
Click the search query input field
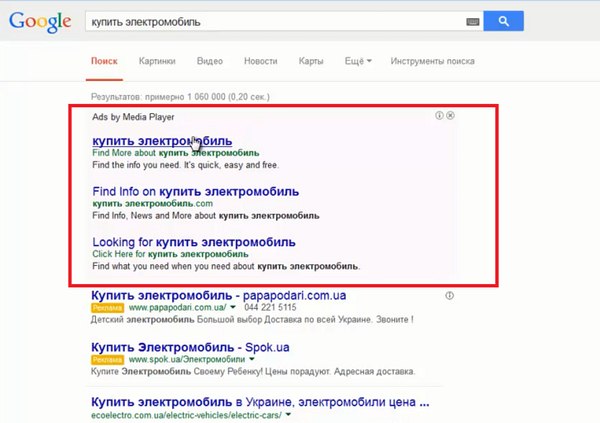pos(276,22)
